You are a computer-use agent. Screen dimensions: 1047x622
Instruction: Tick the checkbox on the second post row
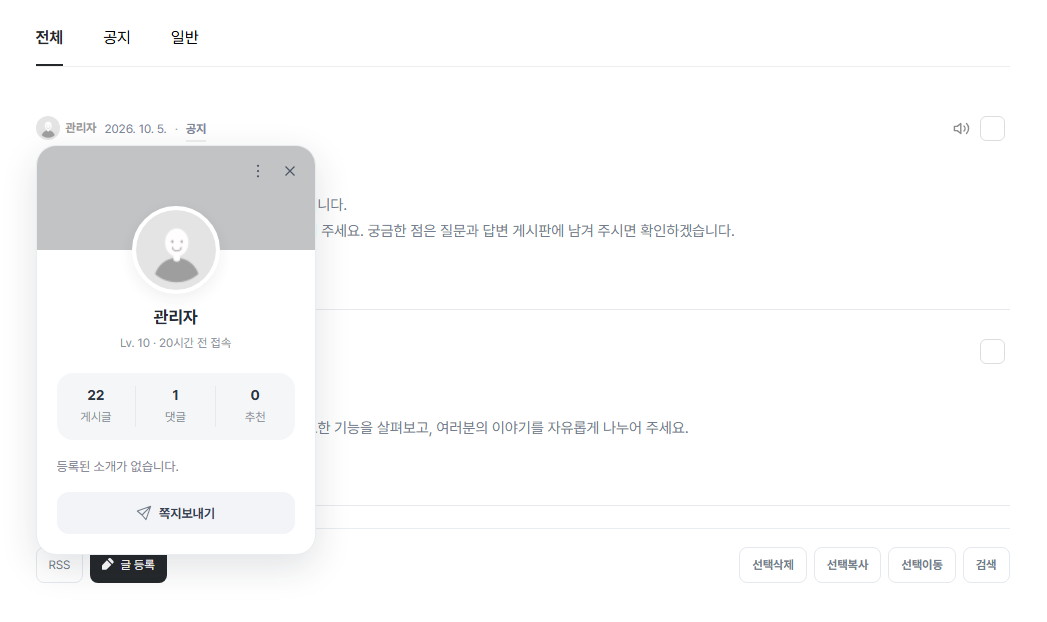992,351
